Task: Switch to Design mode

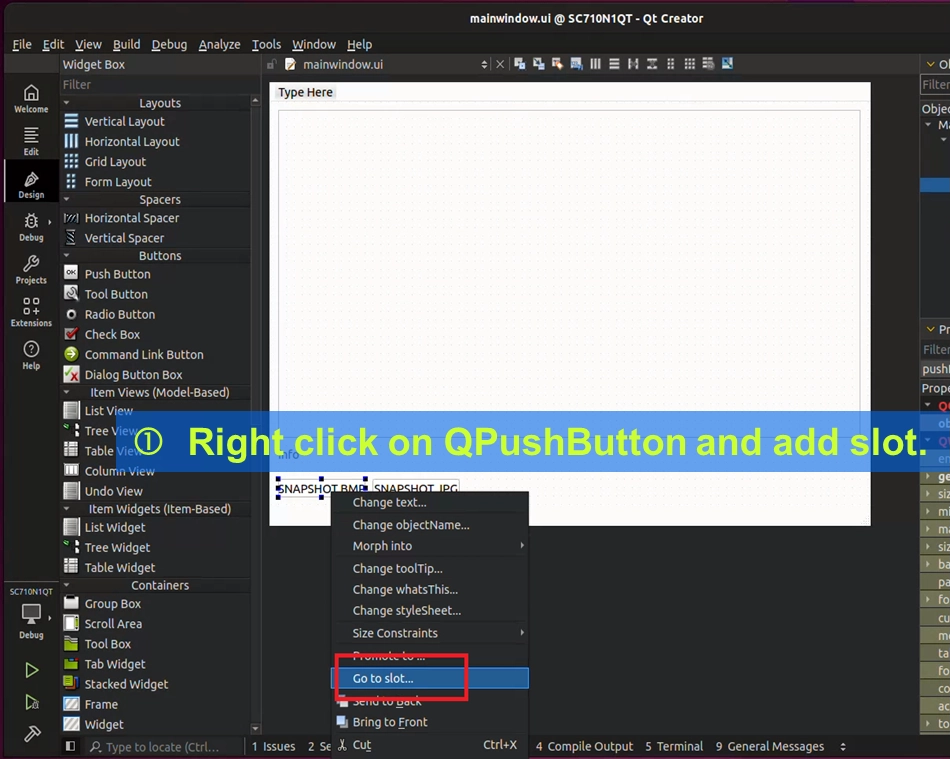Action: pyautogui.click(x=31, y=185)
